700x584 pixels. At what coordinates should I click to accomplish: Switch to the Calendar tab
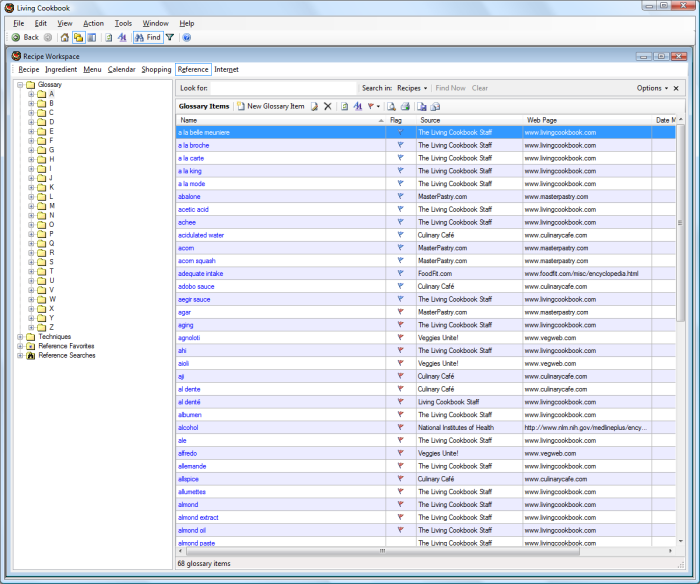[121, 69]
